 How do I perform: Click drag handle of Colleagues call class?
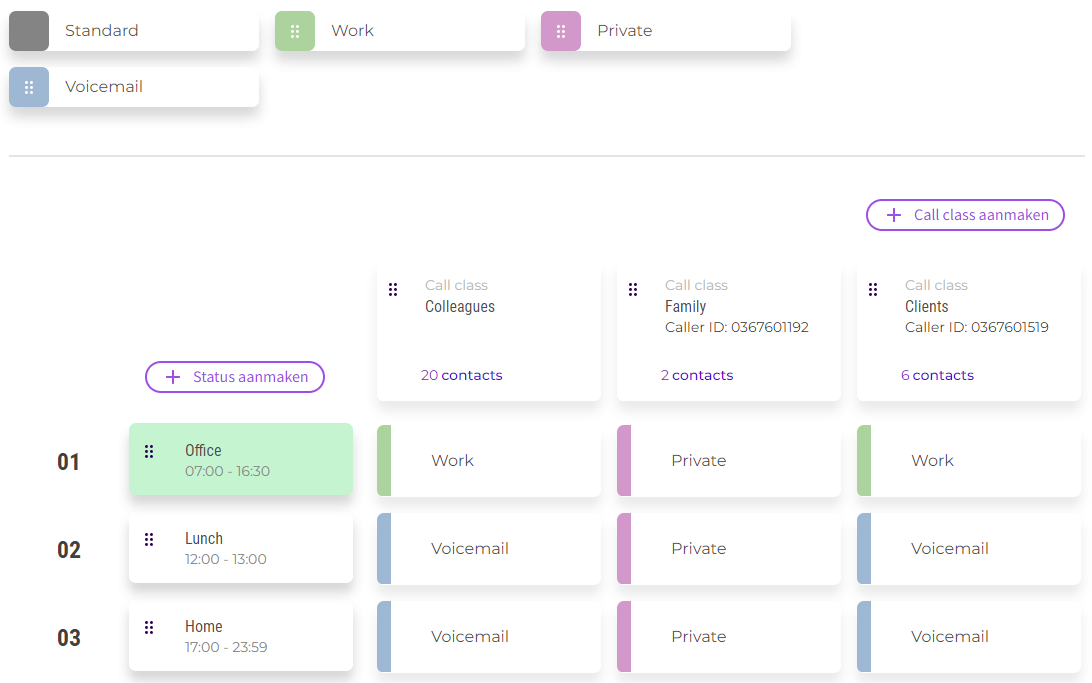click(393, 289)
